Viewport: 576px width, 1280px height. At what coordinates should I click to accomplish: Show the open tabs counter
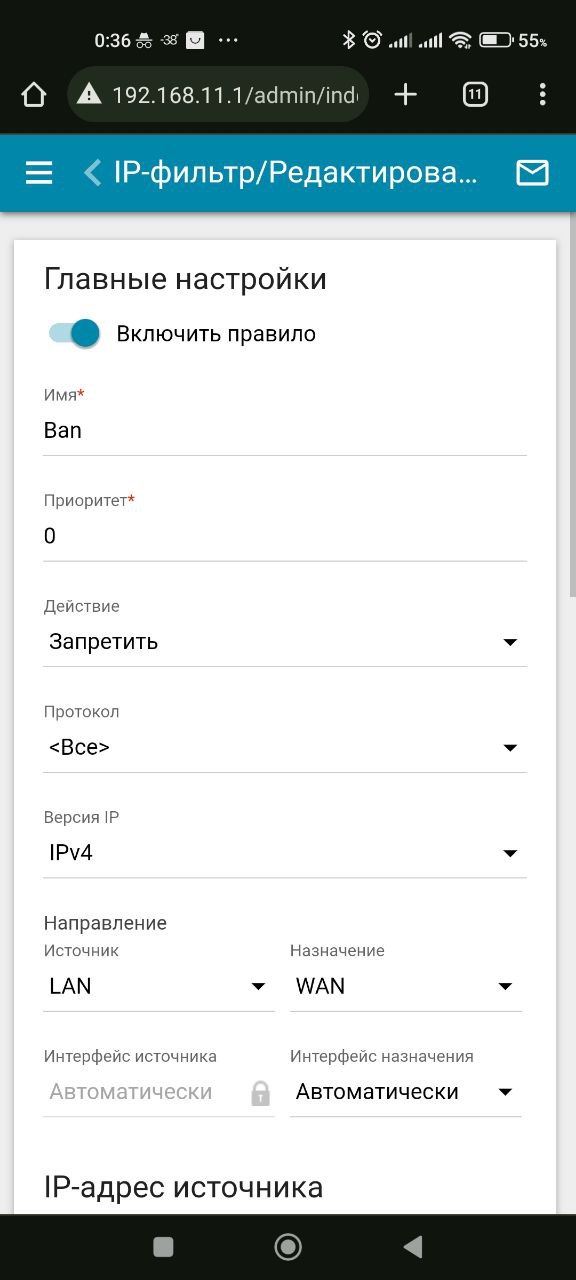(x=475, y=95)
